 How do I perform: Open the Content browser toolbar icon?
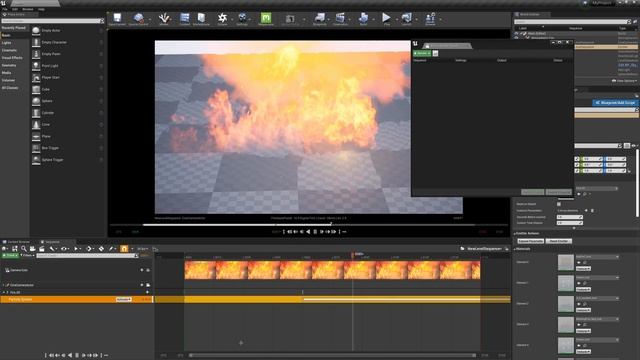click(x=184, y=18)
